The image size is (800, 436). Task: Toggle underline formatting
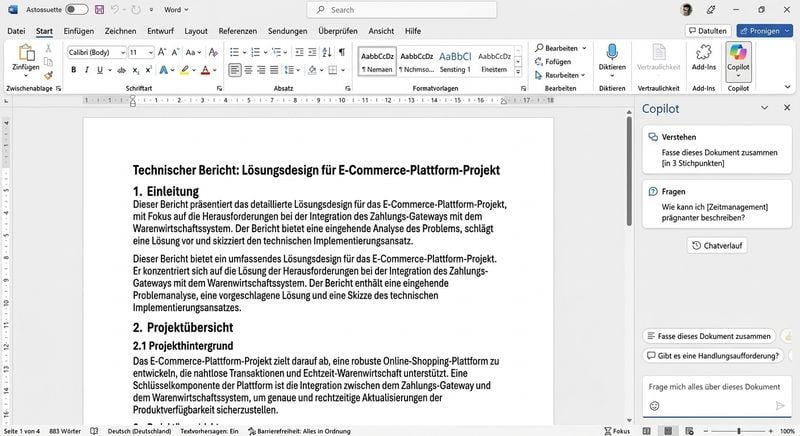point(100,70)
